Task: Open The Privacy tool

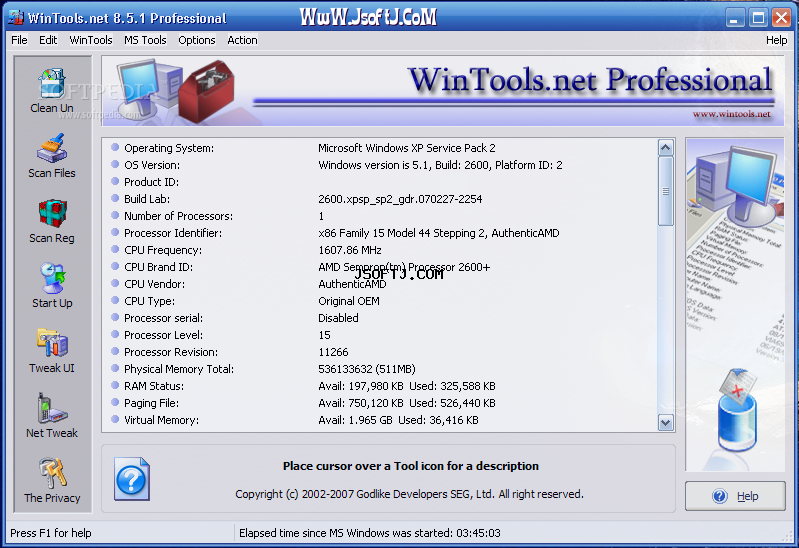Action: pos(52,481)
